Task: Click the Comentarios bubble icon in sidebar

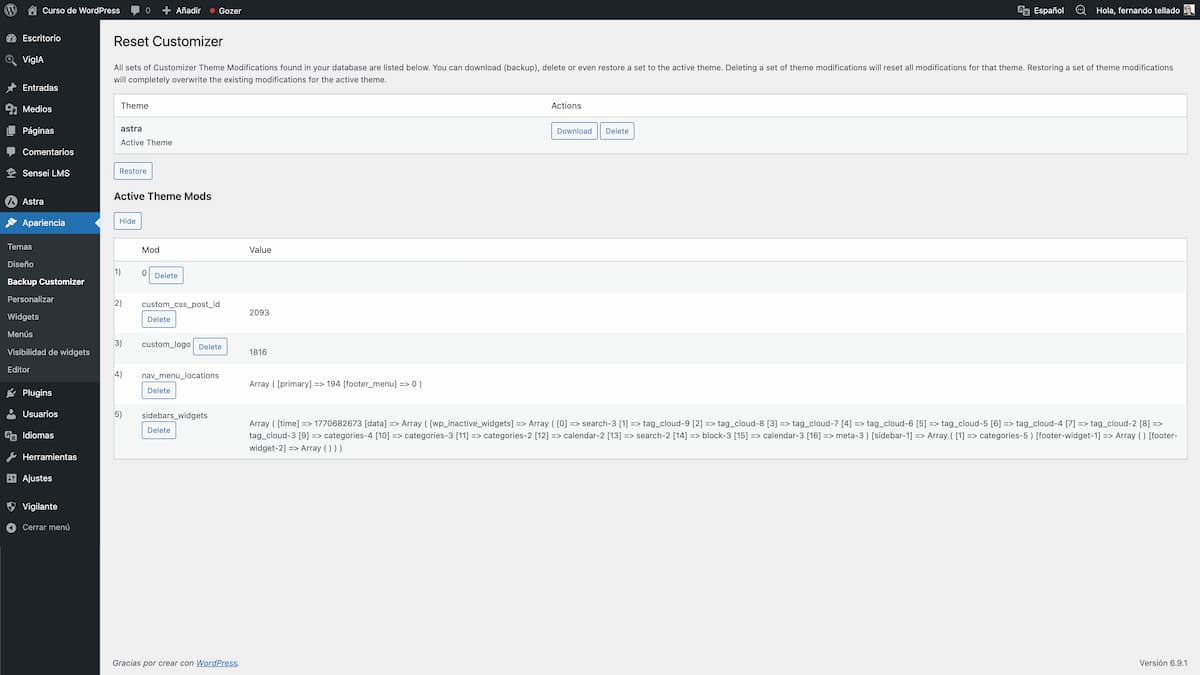Action: pyautogui.click(x=11, y=152)
